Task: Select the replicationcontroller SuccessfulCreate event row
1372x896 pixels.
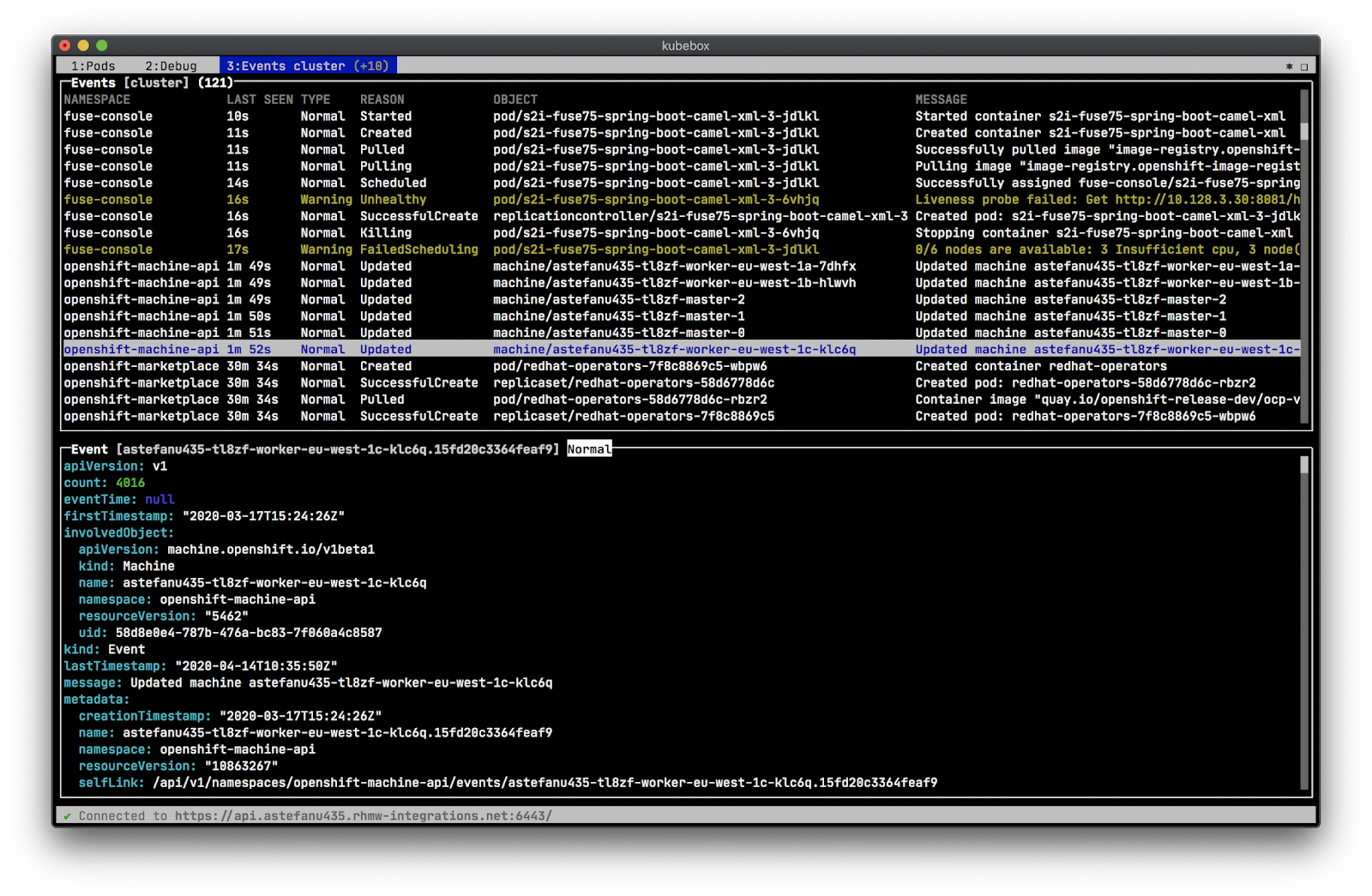Action: pyautogui.click(x=682, y=216)
